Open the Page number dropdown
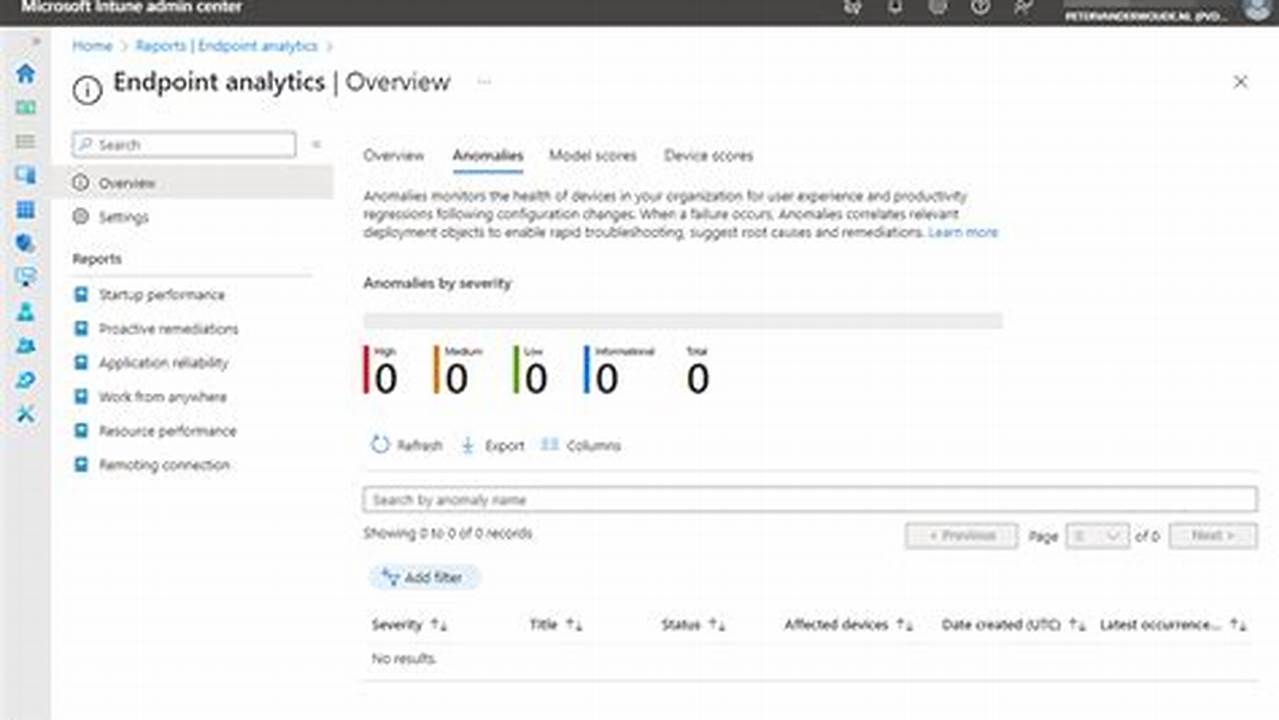The image size is (1279, 720). [x=1097, y=536]
